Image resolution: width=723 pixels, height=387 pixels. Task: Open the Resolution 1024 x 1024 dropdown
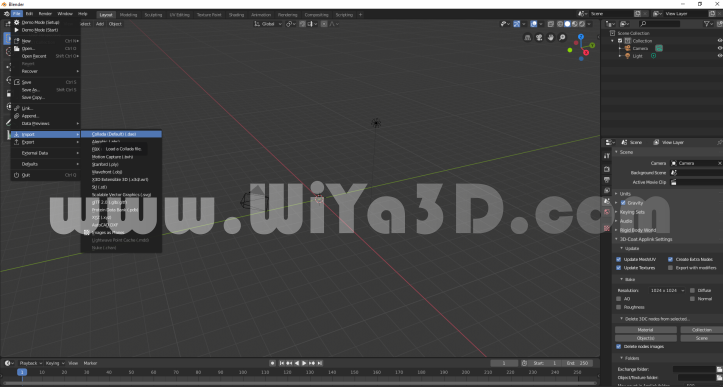coord(667,290)
